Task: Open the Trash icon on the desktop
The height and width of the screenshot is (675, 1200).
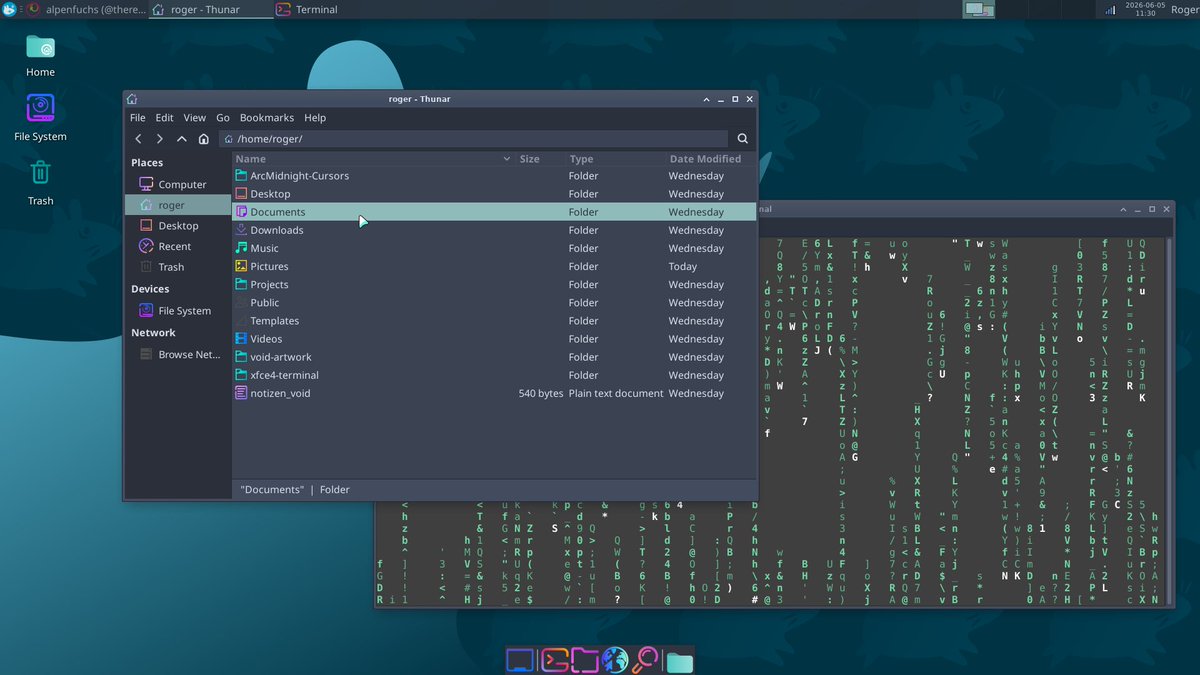Action: [40, 180]
